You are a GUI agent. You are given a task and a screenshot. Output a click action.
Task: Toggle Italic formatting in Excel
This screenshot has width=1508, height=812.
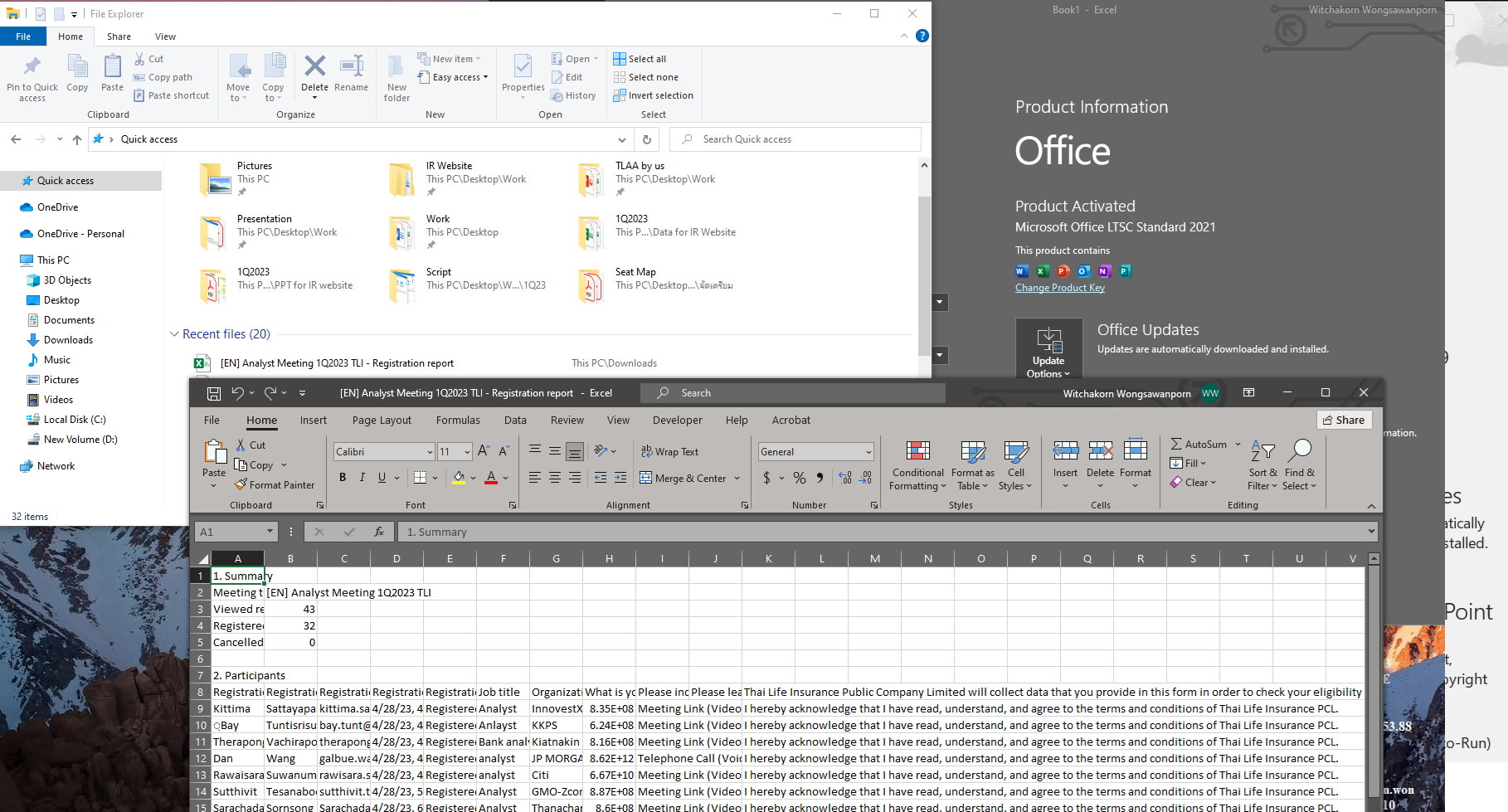(362, 478)
